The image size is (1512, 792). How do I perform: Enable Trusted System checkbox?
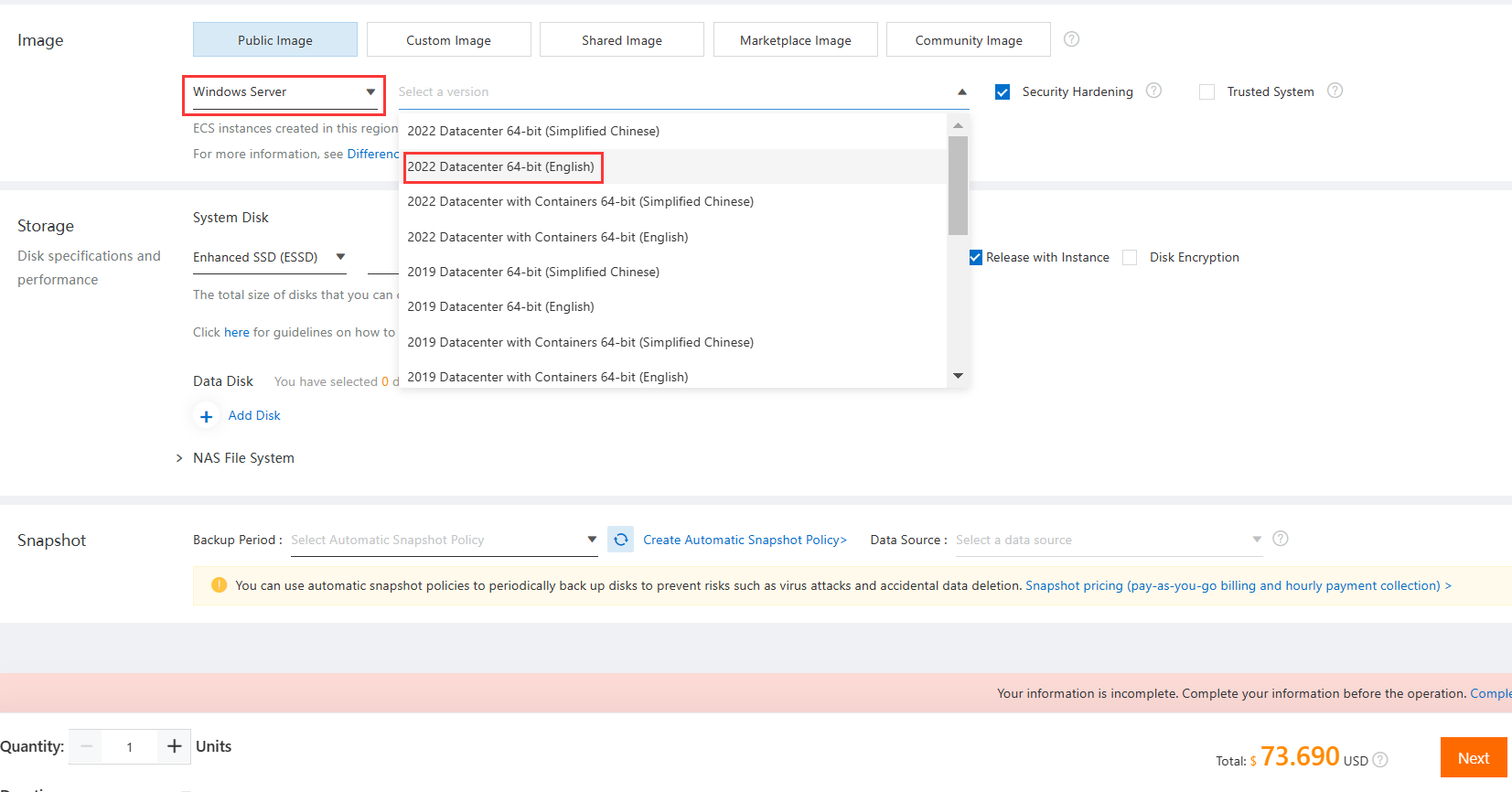point(1206,92)
